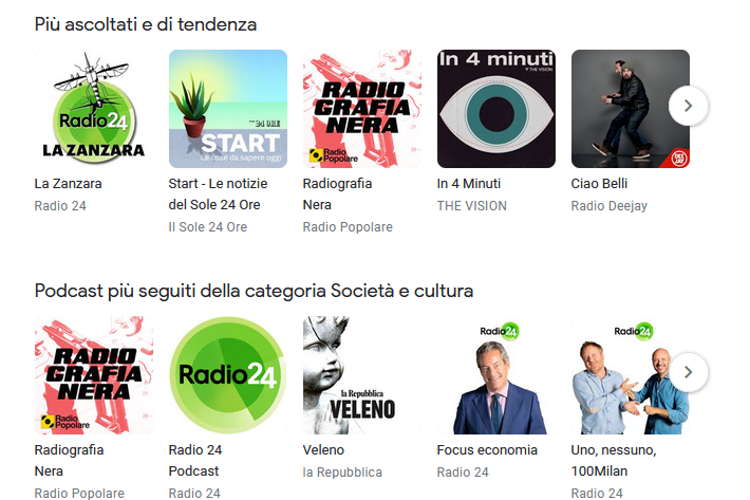The height and width of the screenshot is (500, 750).
Task: Open Uno, nessuno, 100Milan cover image
Action: pos(630,375)
